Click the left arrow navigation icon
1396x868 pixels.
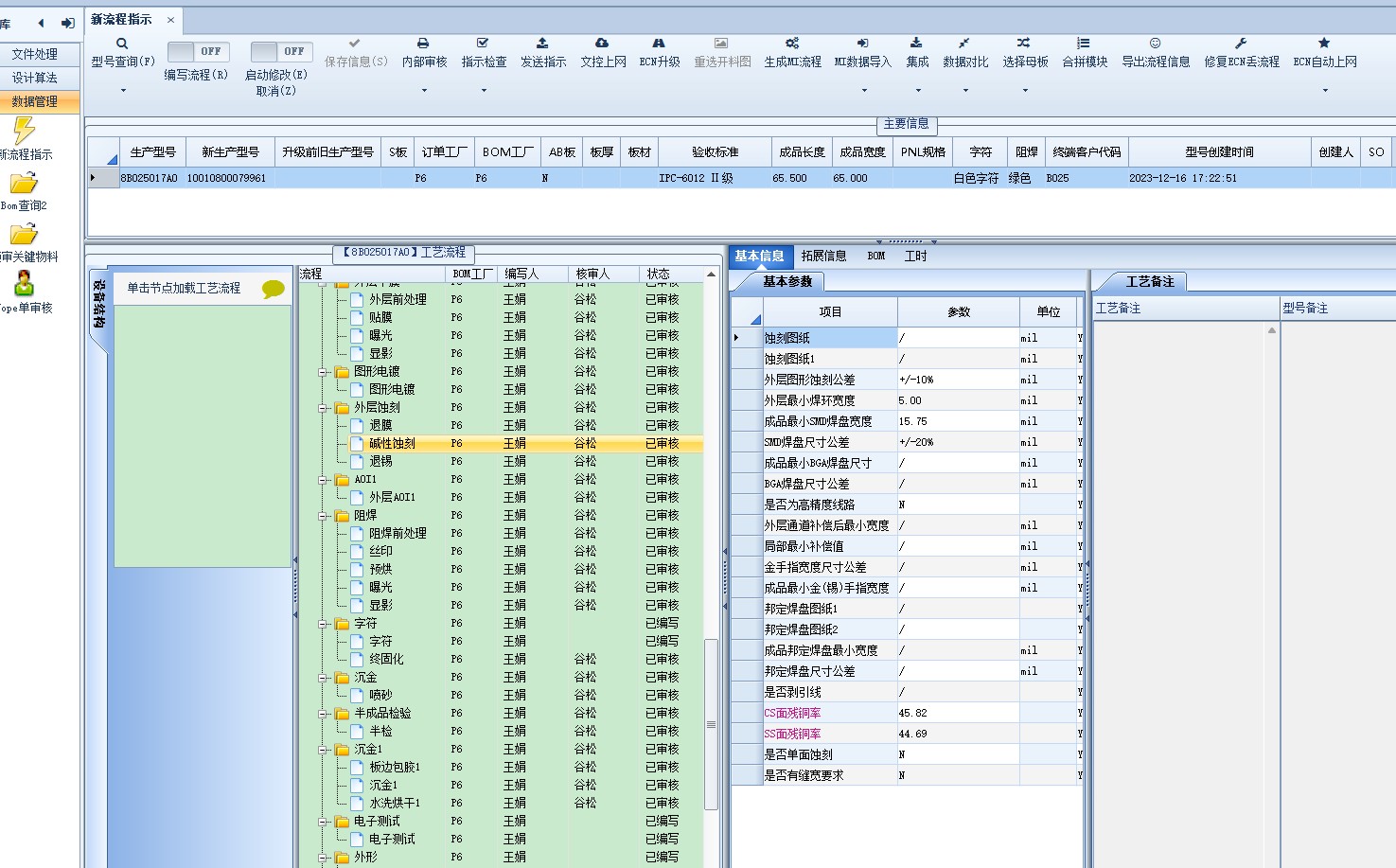tap(41, 23)
